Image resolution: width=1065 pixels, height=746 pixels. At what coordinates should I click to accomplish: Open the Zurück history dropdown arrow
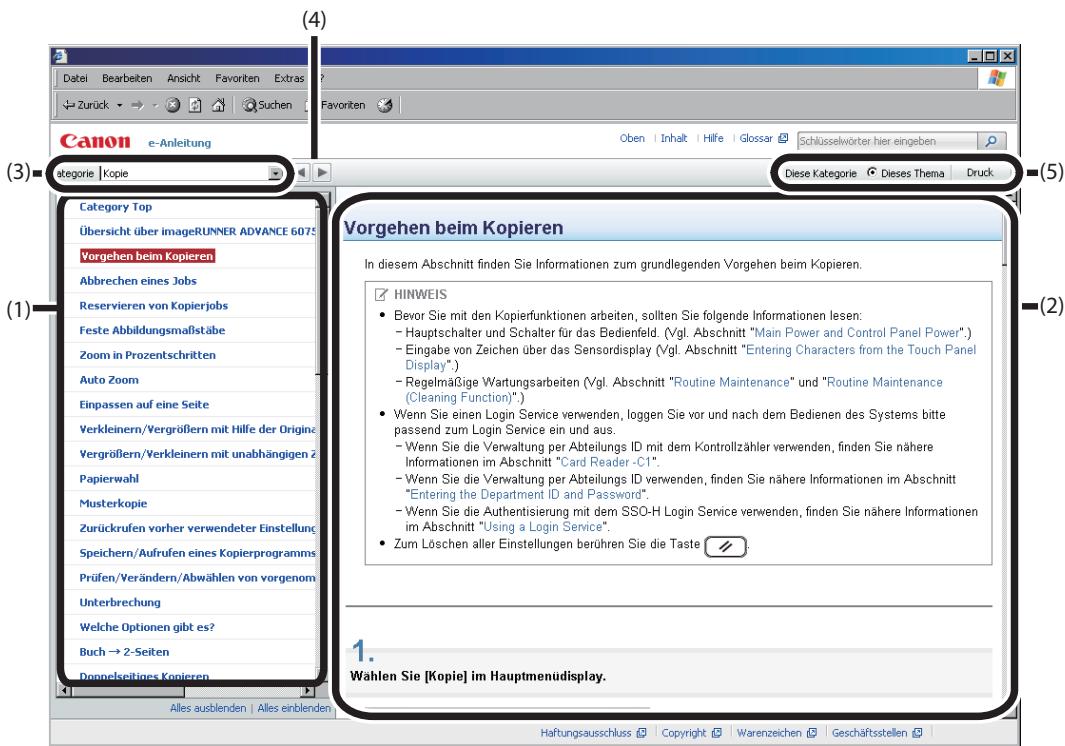(120, 105)
